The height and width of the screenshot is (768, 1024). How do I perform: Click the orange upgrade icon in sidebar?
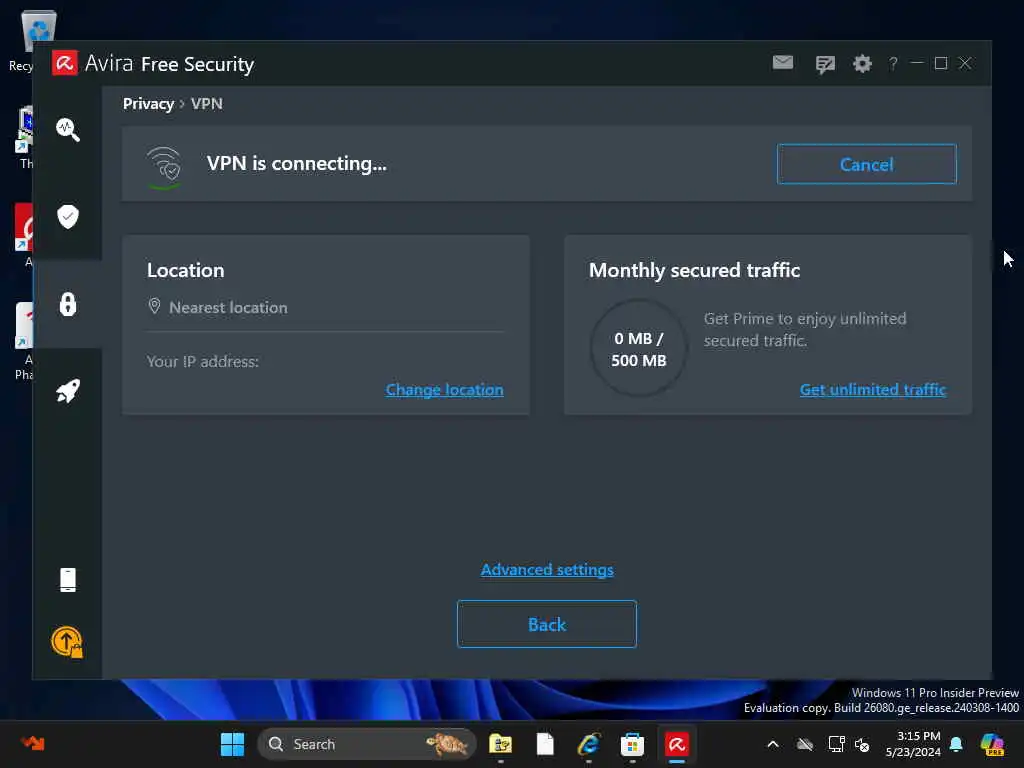point(67,642)
